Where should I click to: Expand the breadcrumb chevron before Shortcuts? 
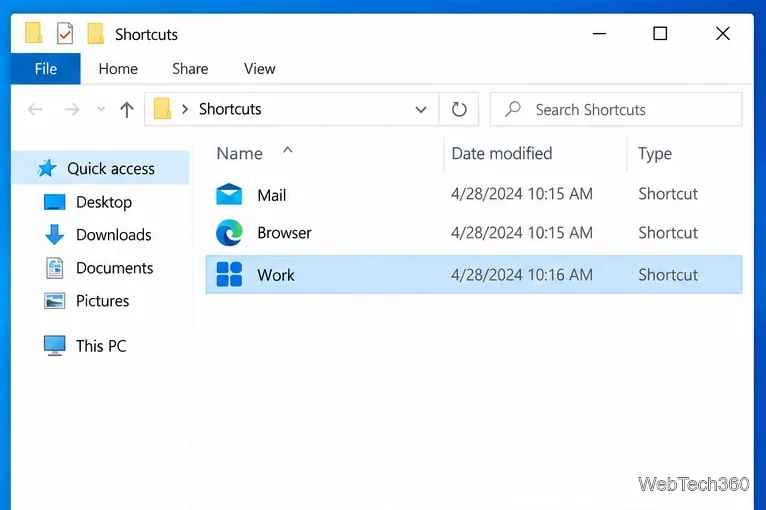click(x=185, y=109)
